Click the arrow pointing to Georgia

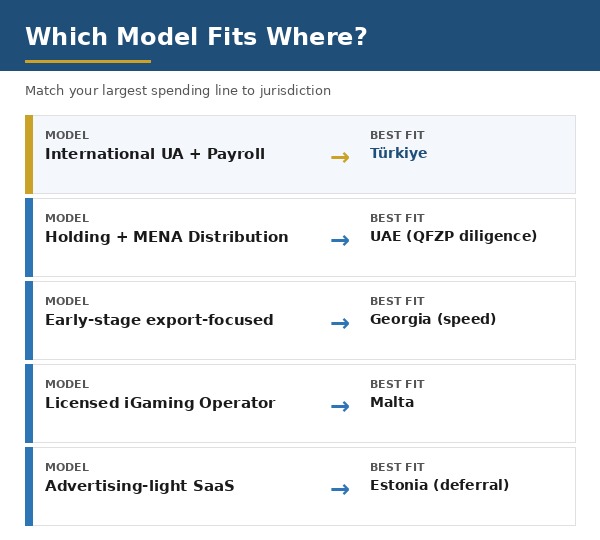point(340,323)
